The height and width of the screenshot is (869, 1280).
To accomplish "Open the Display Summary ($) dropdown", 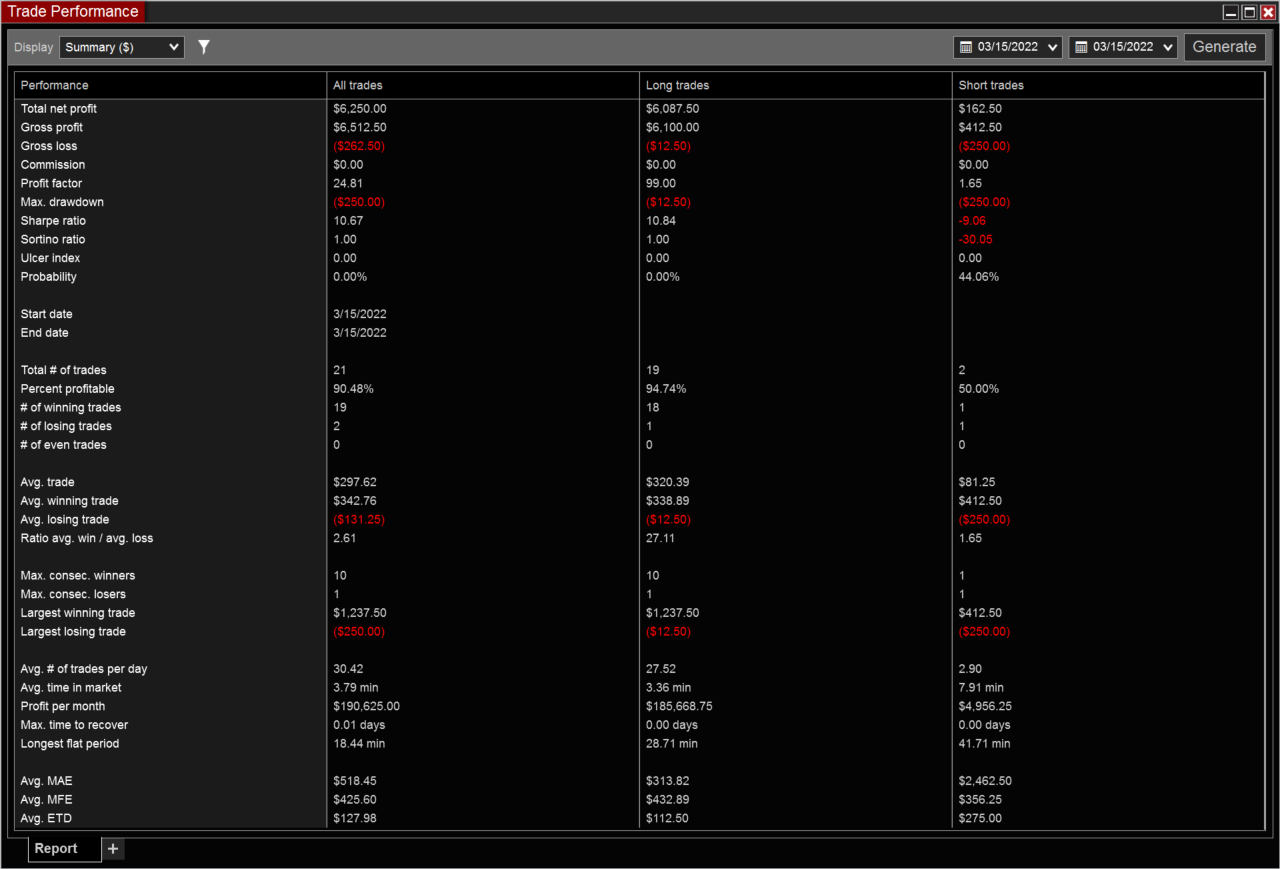I will pos(122,47).
